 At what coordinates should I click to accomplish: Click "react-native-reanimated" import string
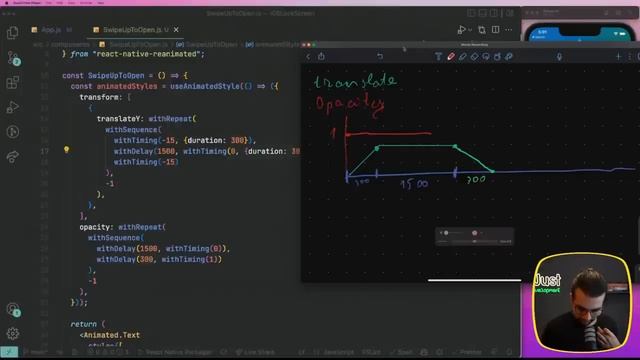tap(148, 54)
